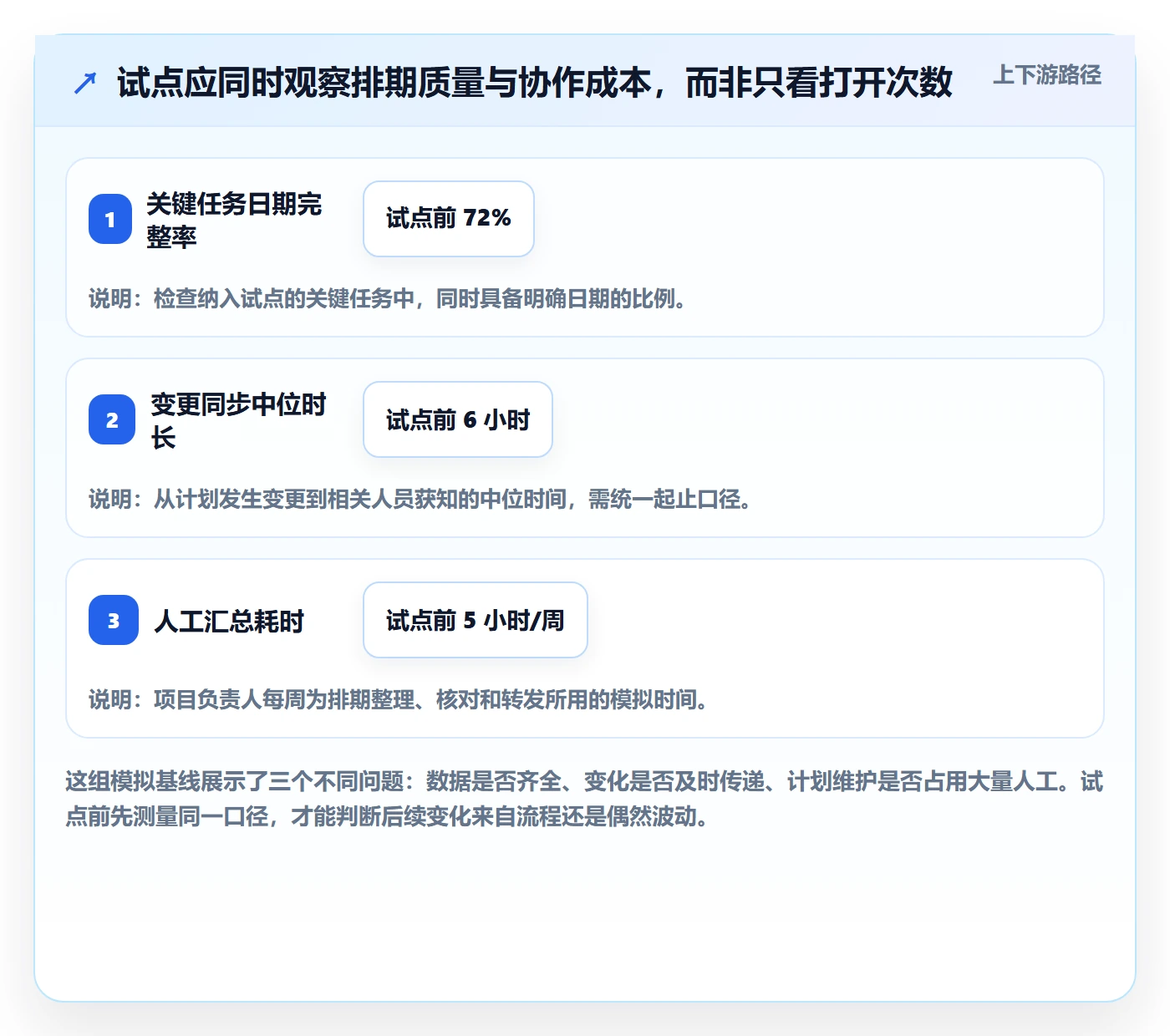Click the metric title 变更同步中位时长
The width and height of the screenshot is (1170, 1036).
tap(238, 420)
